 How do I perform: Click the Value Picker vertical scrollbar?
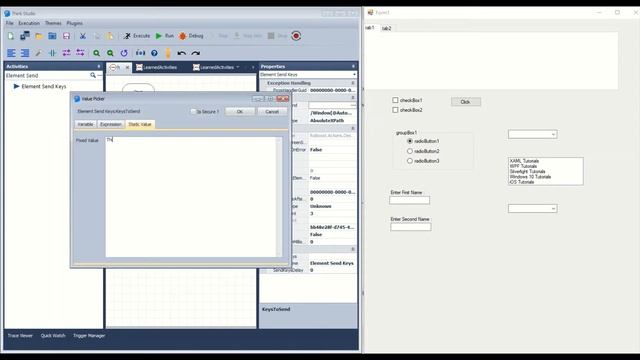click(279, 197)
